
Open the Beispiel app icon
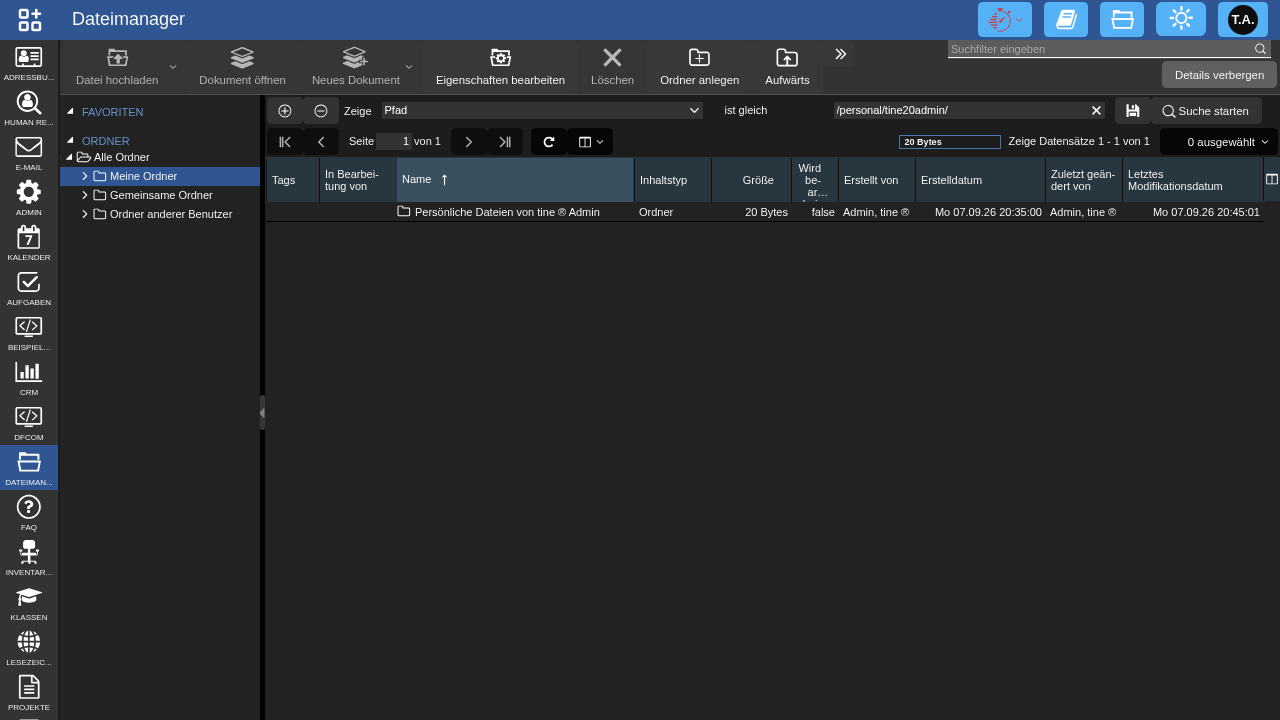click(x=29, y=333)
